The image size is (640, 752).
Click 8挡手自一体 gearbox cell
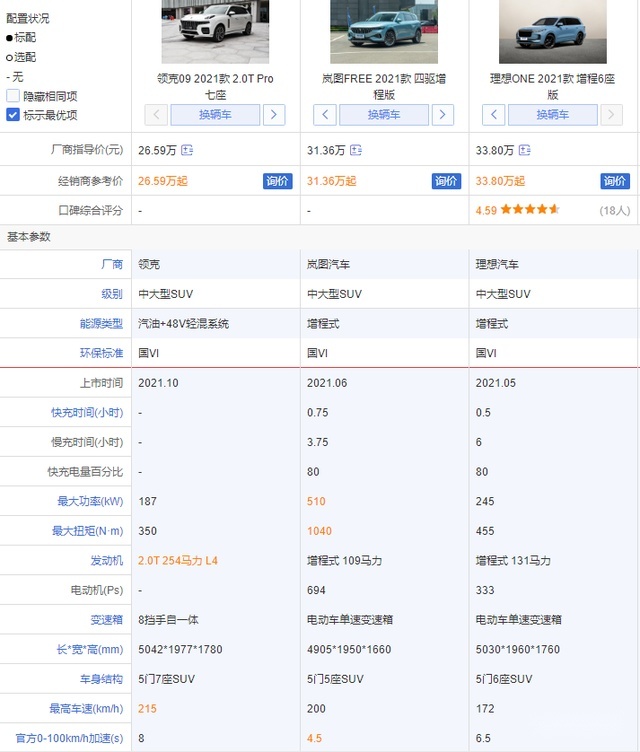click(x=168, y=620)
